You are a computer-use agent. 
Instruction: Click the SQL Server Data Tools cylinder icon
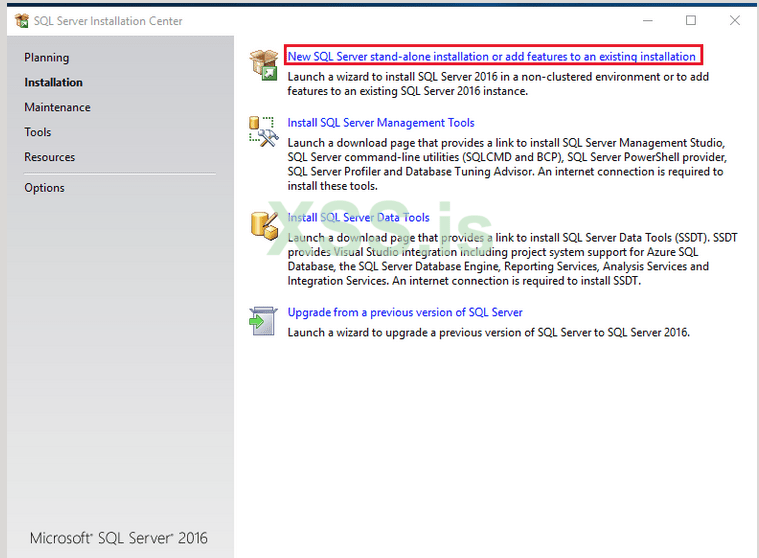tap(264, 226)
